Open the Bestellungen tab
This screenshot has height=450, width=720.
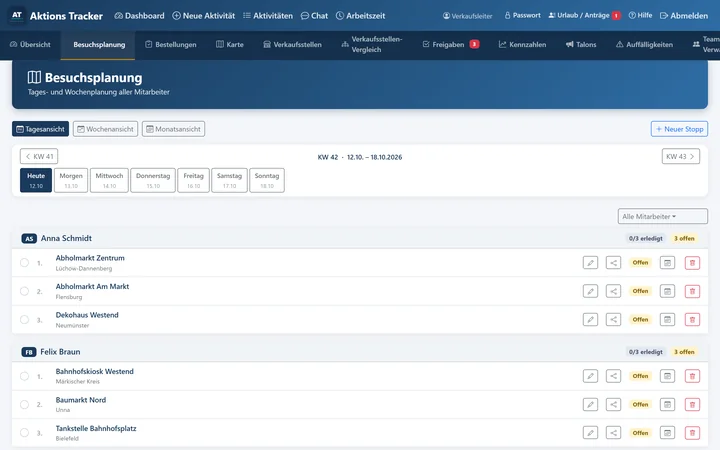pyautogui.click(x=171, y=45)
